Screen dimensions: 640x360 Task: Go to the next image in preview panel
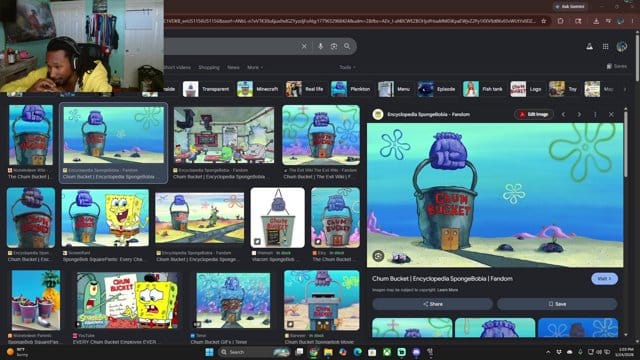point(579,115)
